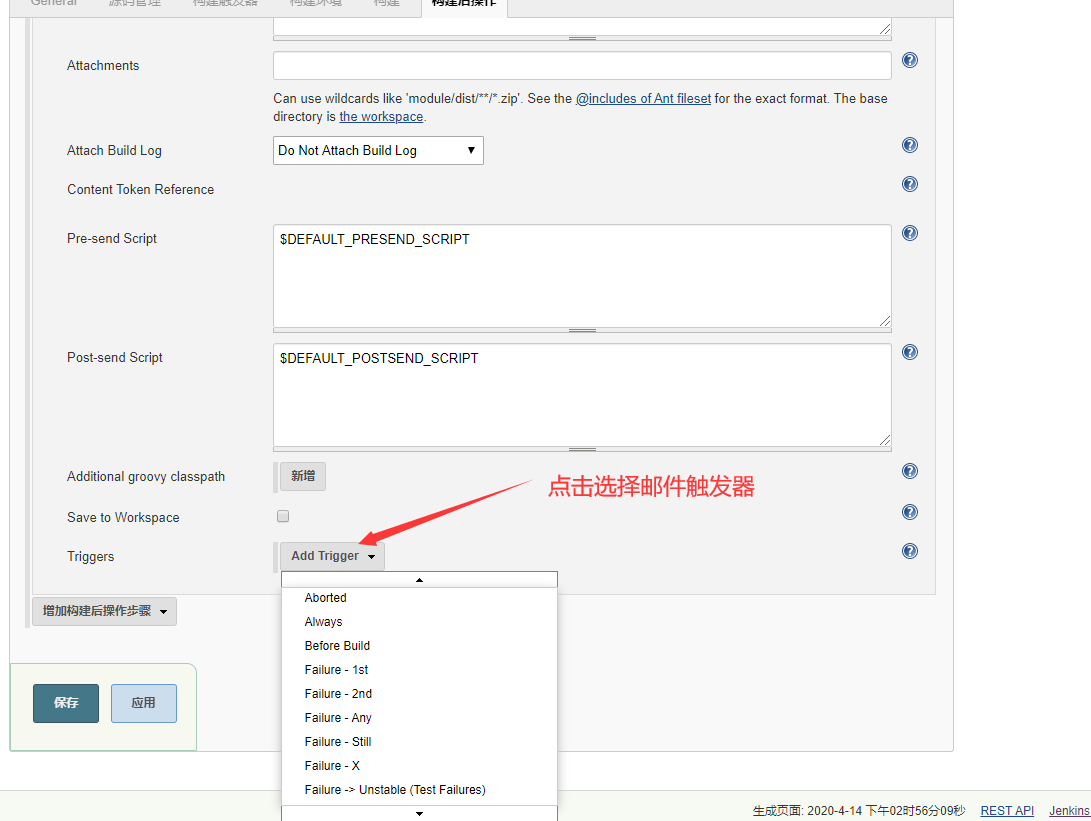The height and width of the screenshot is (821, 1091).
Task: Enable the Save to Workspace checkbox
Action: click(x=283, y=517)
